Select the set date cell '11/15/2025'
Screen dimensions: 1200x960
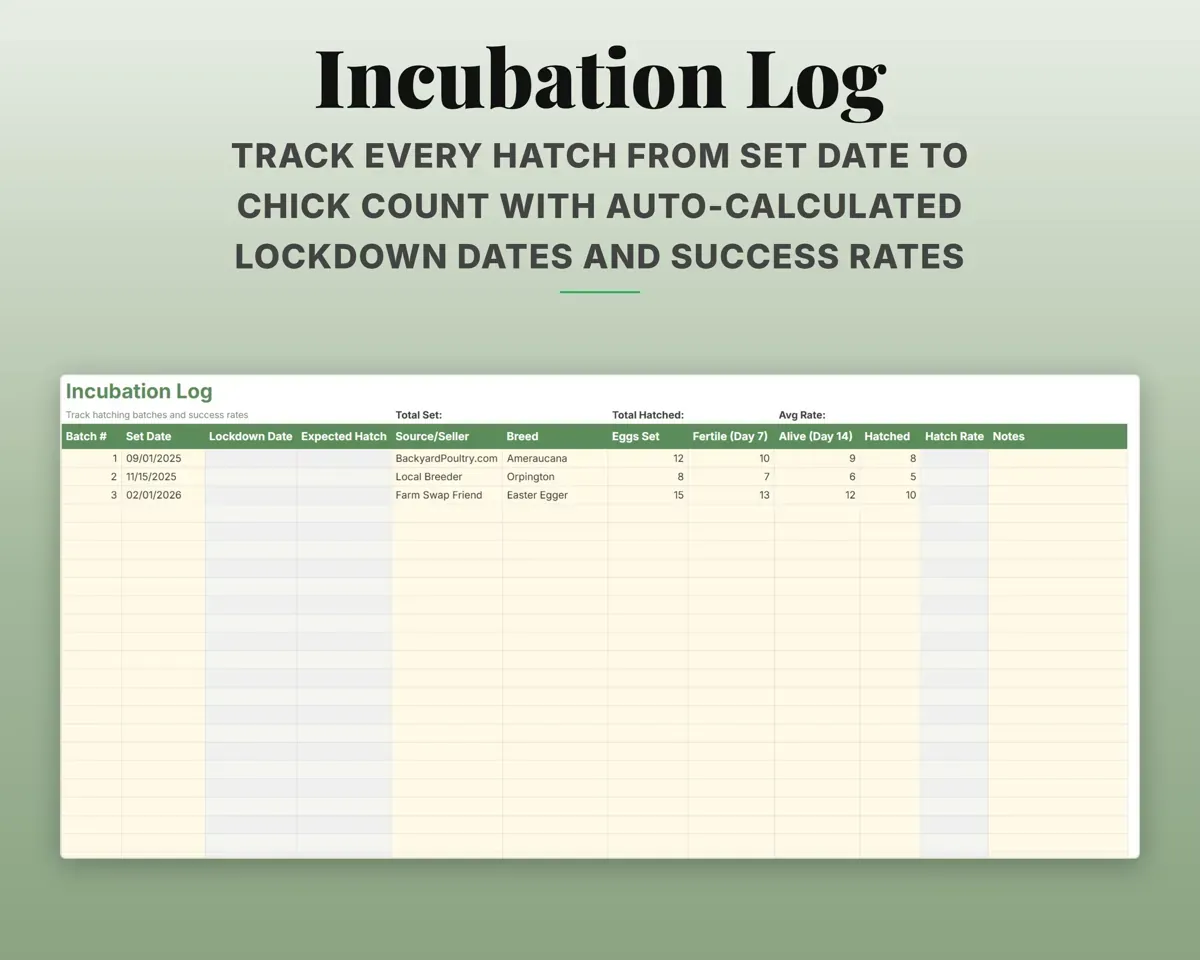(x=163, y=477)
